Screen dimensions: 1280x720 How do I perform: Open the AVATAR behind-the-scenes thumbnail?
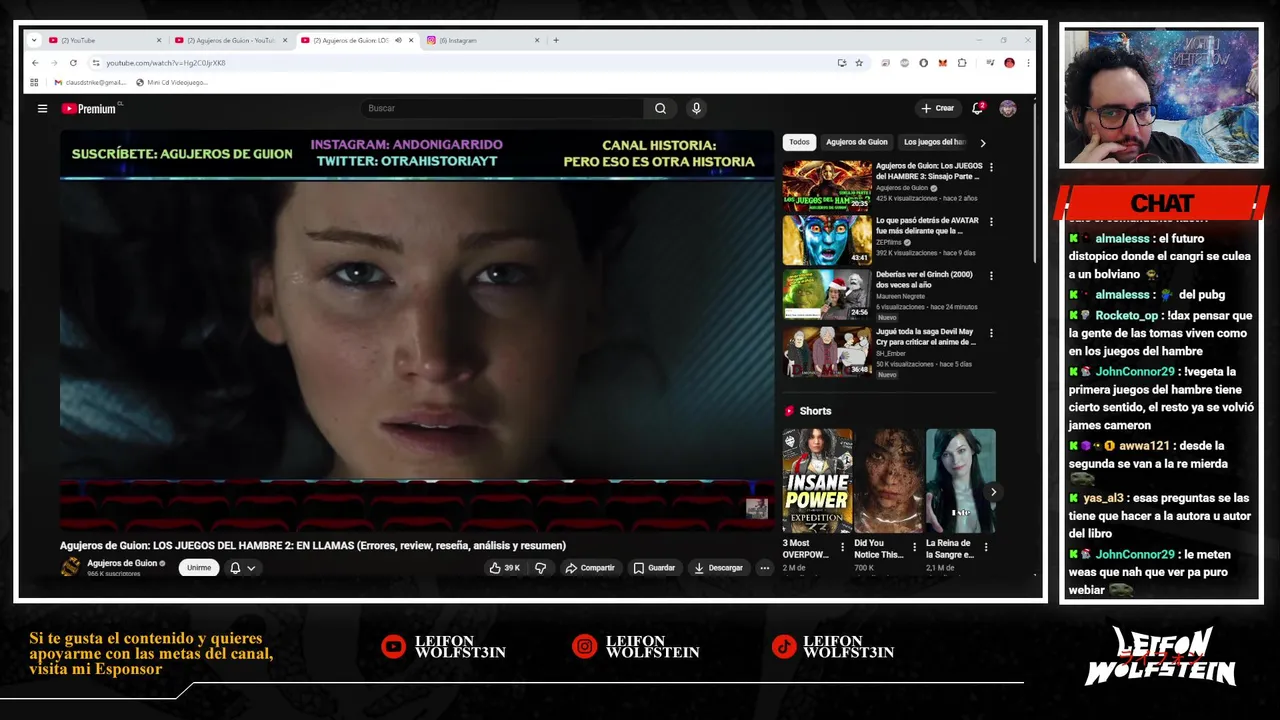[827, 239]
